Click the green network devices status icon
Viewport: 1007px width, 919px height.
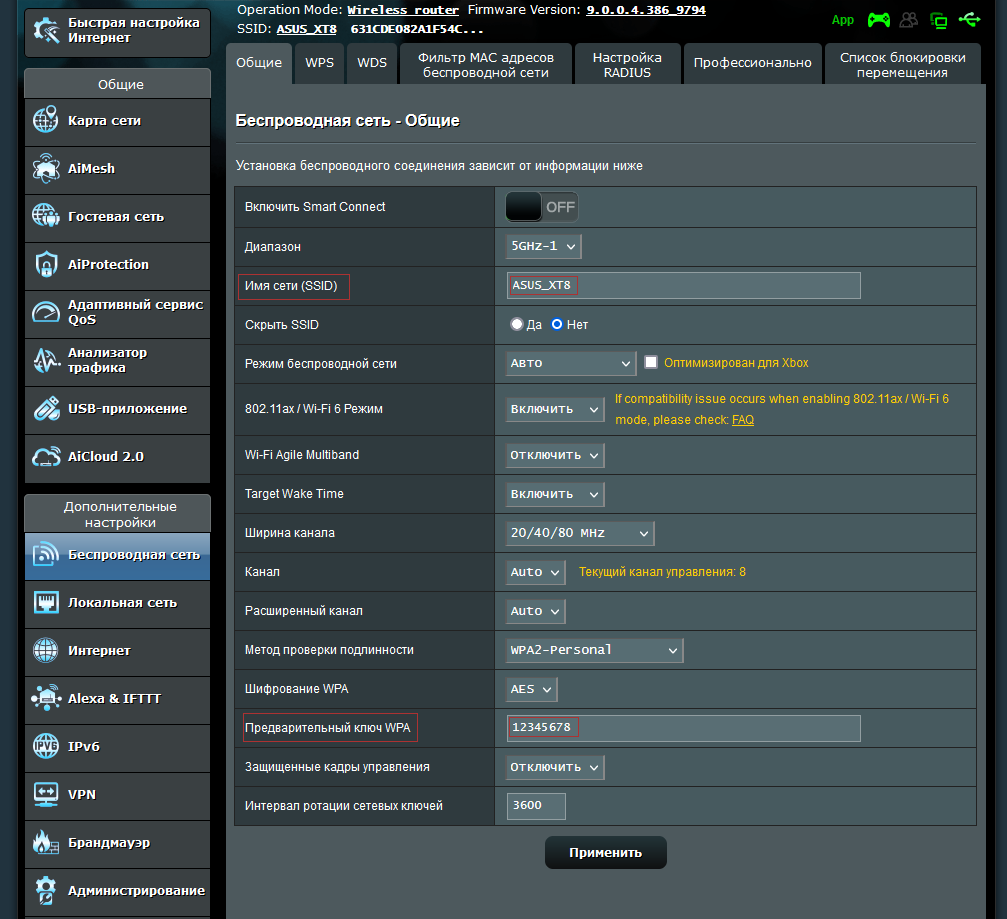pos(938,21)
